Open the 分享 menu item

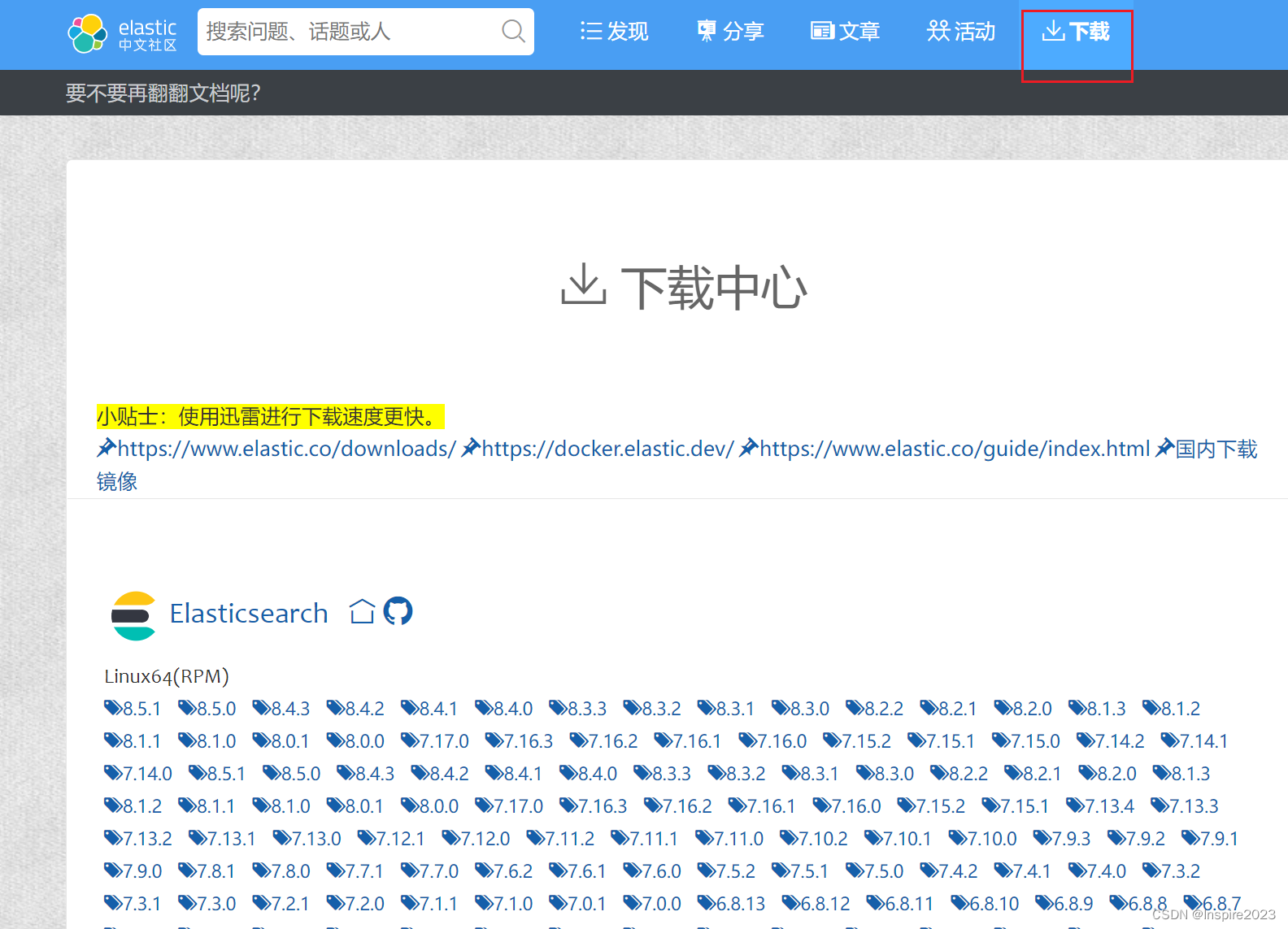pyautogui.click(x=730, y=32)
